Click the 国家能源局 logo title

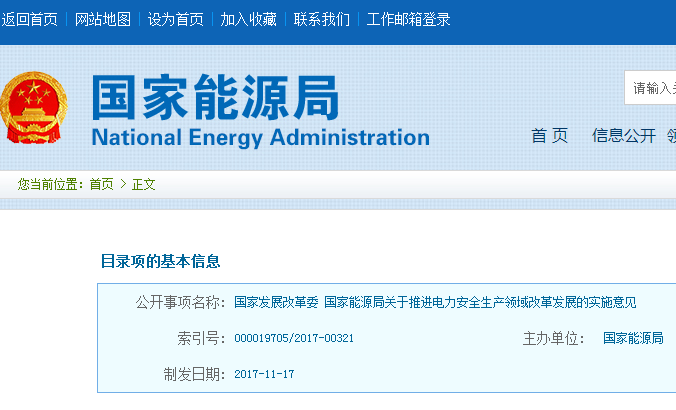point(215,98)
